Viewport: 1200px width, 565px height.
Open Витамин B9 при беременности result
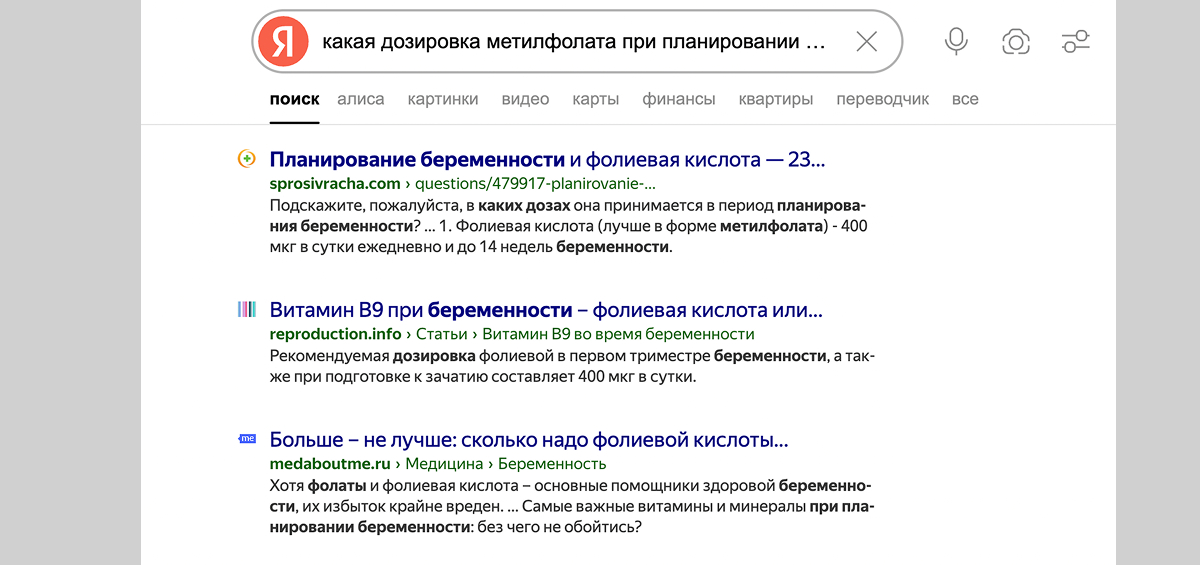[x=546, y=309]
